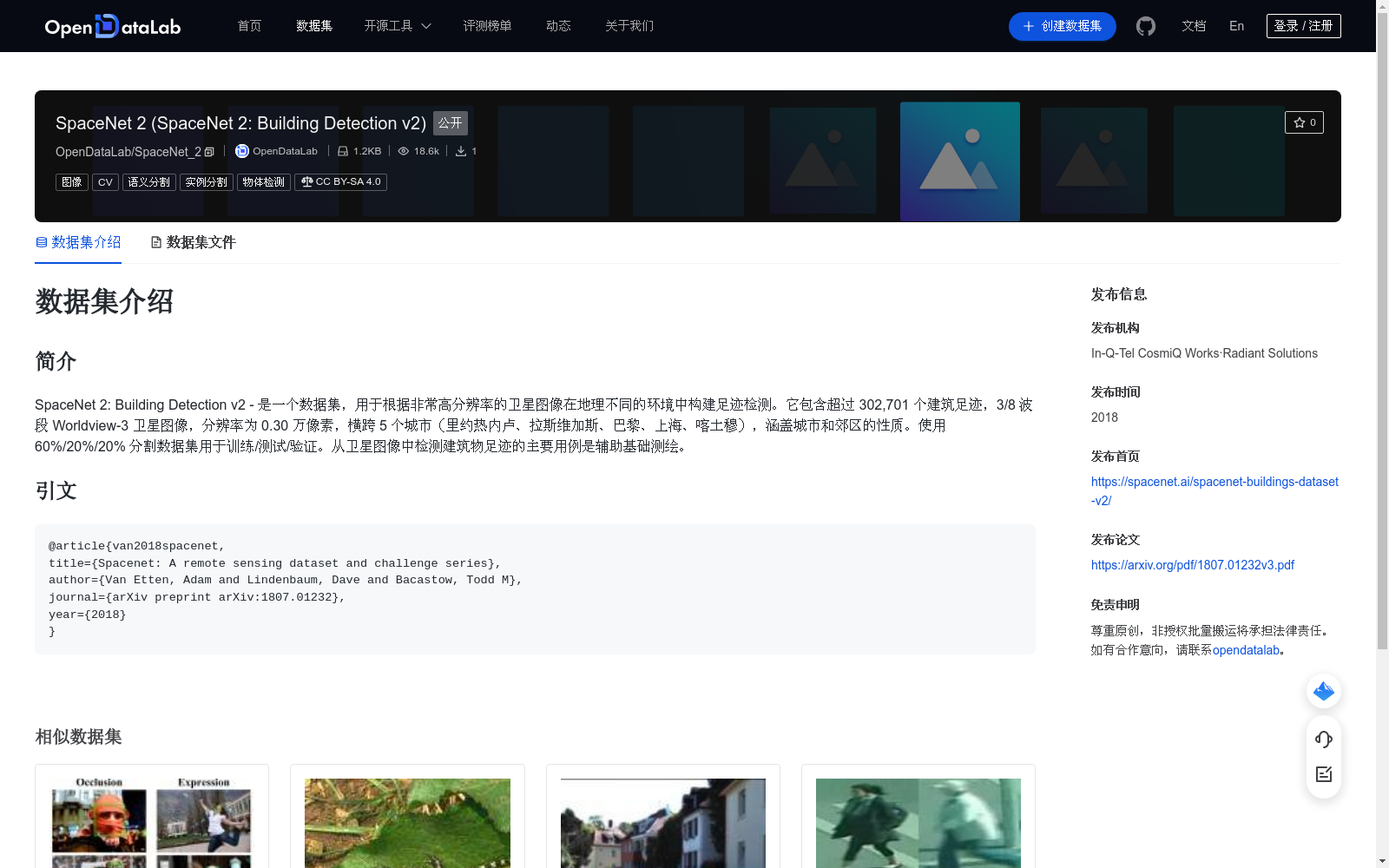Click the 实例分割 tag
The width and height of the screenshot is (1389, 868).
(207, 182)
